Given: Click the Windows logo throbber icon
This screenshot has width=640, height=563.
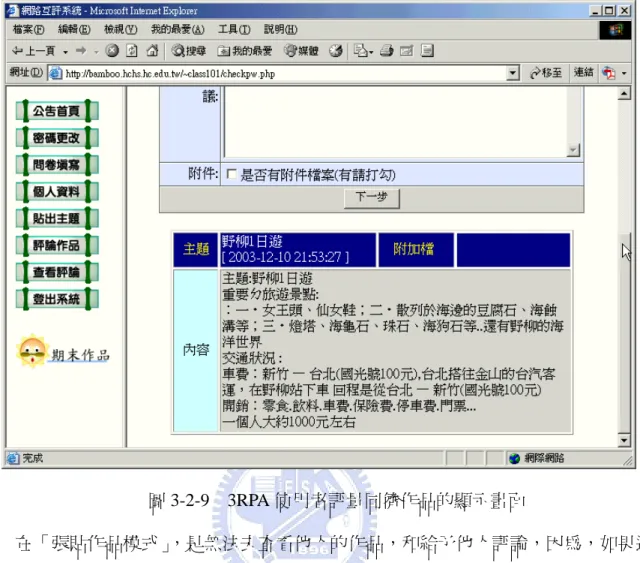Looking at the screenshot, I should (x=616, y=30).
